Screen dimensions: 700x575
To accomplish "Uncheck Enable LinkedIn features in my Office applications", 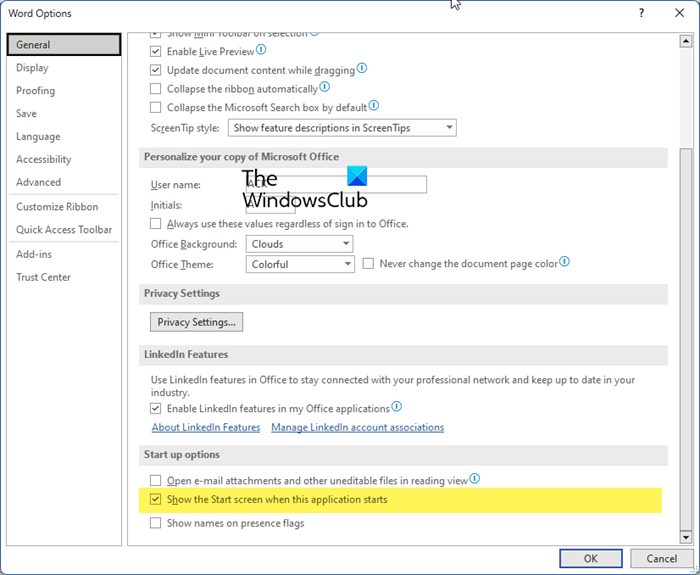I will click(155, 408).
